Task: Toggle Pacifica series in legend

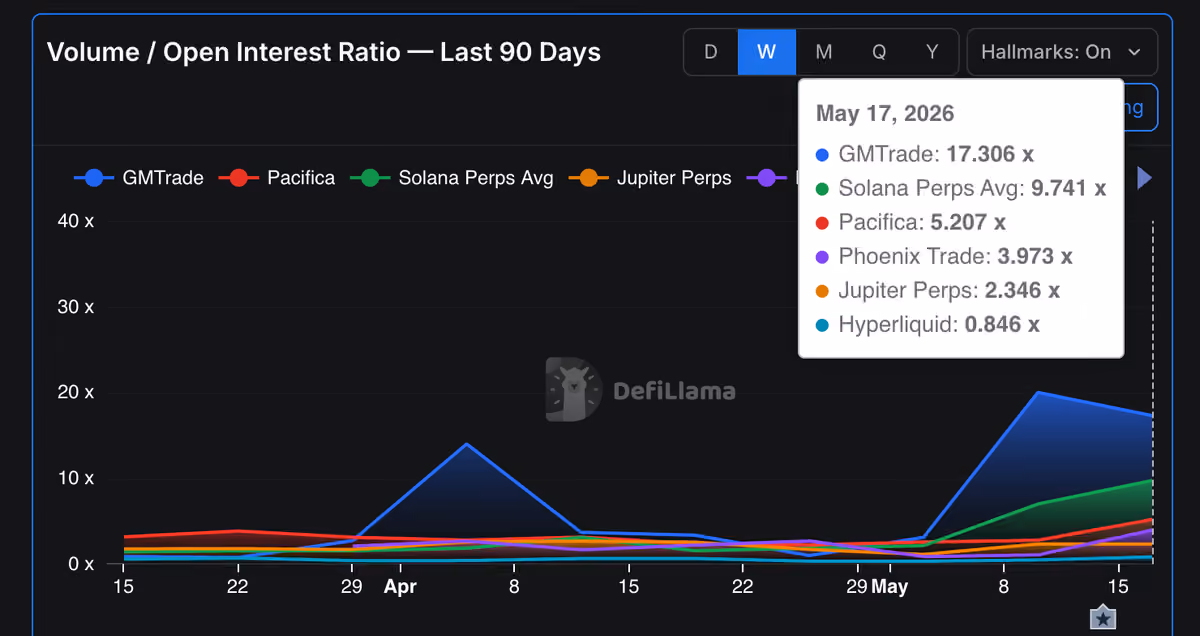Action: (277, 178)
